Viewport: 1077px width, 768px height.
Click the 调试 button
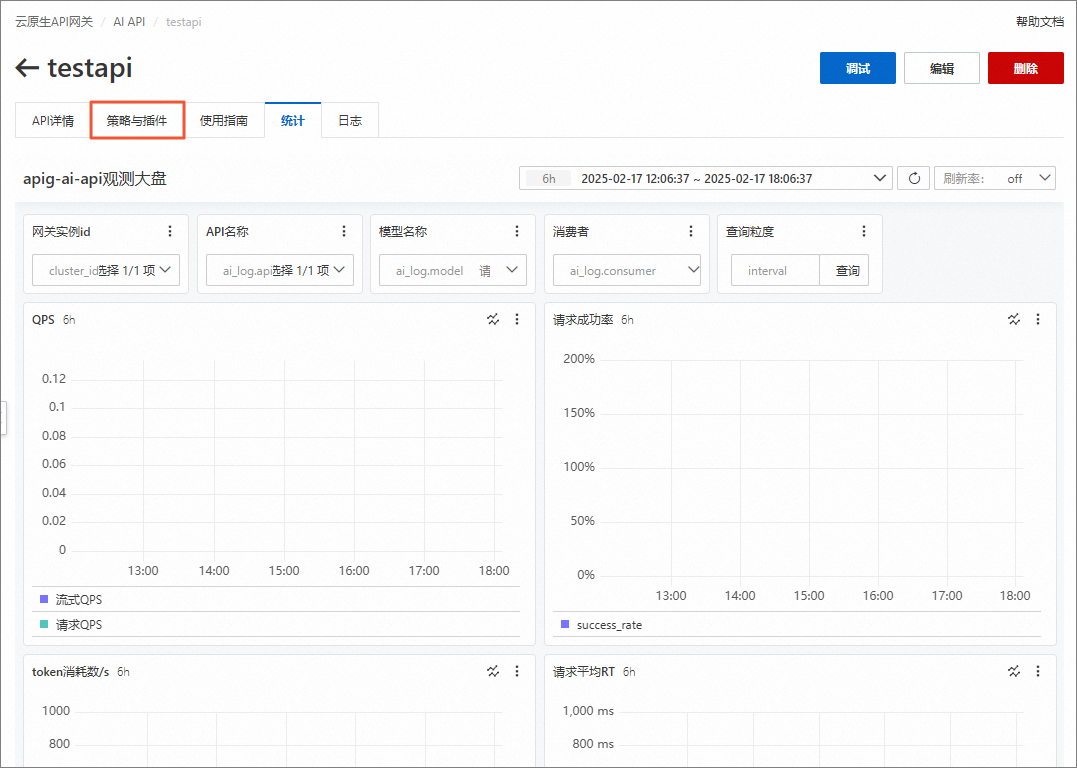click(x=858, y=68)
